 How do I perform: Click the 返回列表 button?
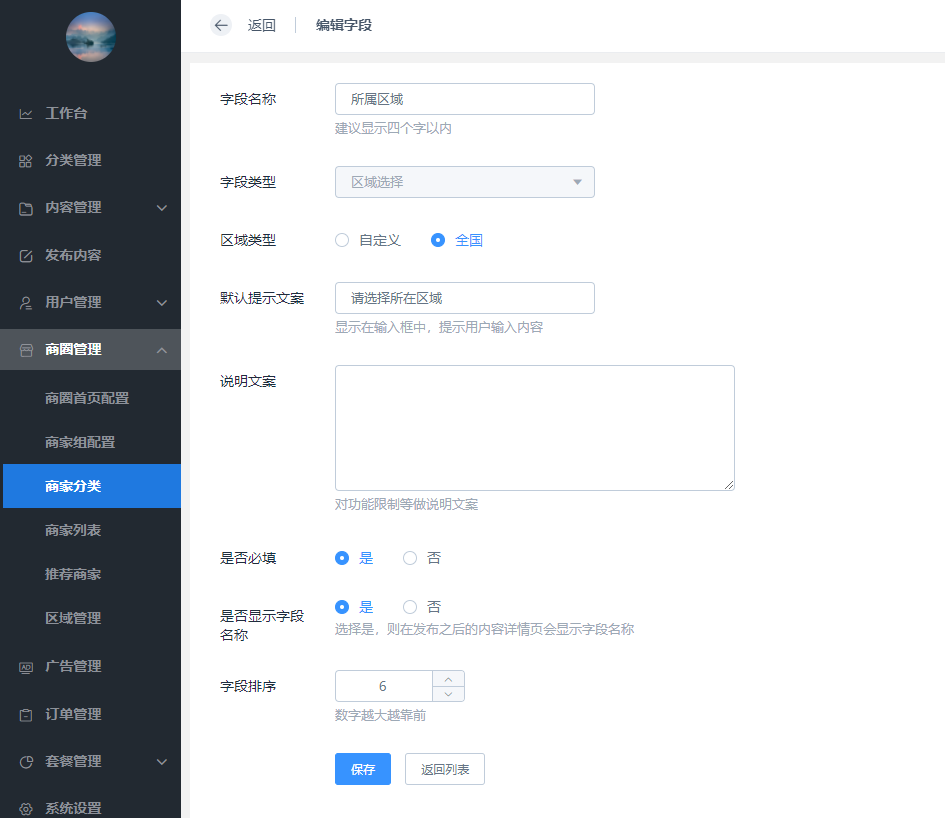click(x=444, y=769)
